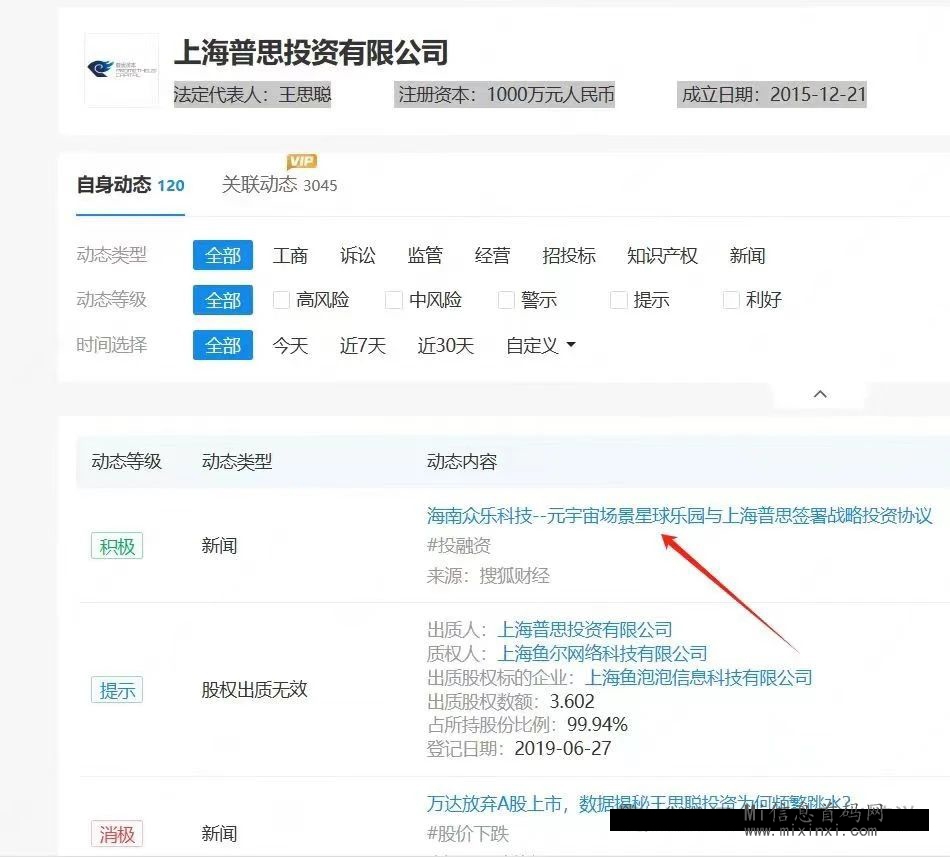Tick the 提示 level checkbox
The height and width of the screenshot is (857, 950).
point(619,300)
